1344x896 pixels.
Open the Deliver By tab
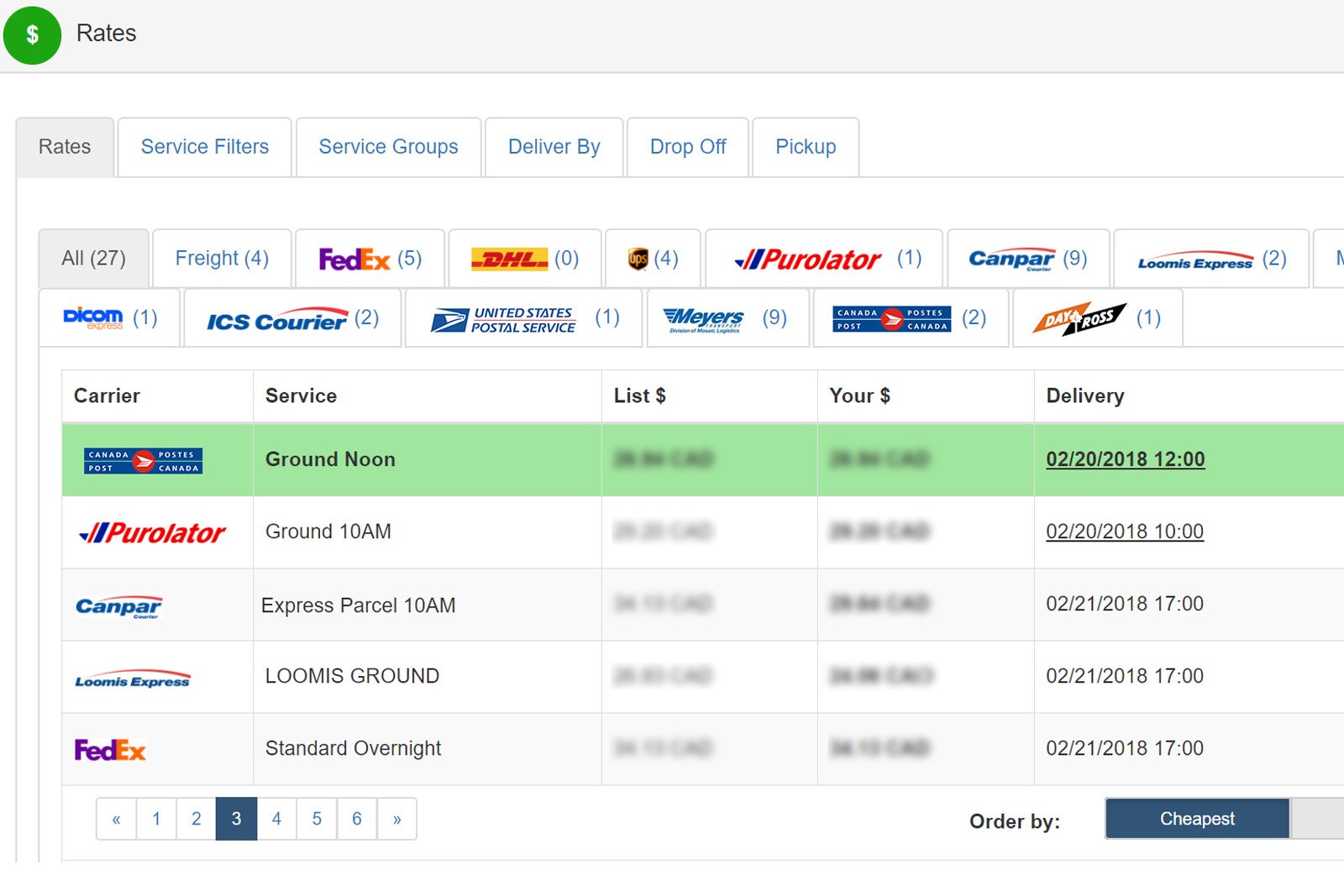click(x=554, y=147)
